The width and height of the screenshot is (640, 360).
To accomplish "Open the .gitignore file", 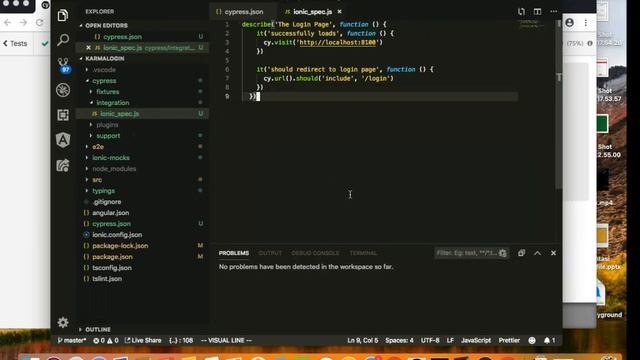I will pos(107,202).
